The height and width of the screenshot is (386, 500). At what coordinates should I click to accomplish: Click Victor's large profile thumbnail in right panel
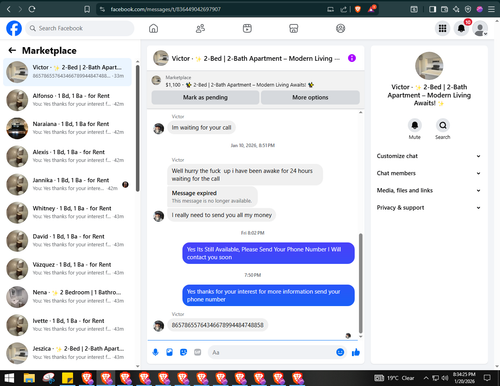pyautogui.click(x=429, y=66)
